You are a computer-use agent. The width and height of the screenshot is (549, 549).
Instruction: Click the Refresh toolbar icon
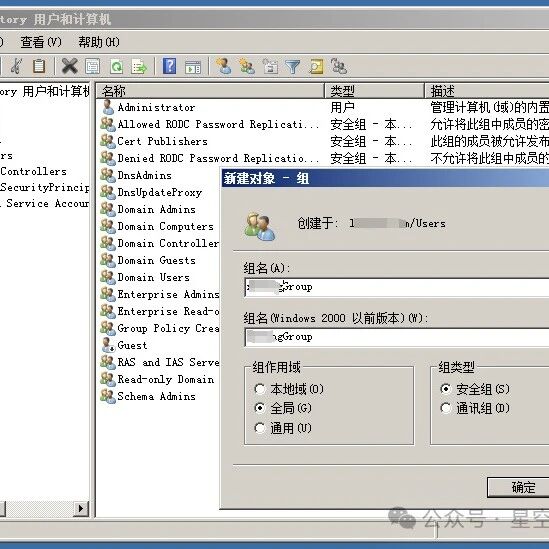point(116,66)
